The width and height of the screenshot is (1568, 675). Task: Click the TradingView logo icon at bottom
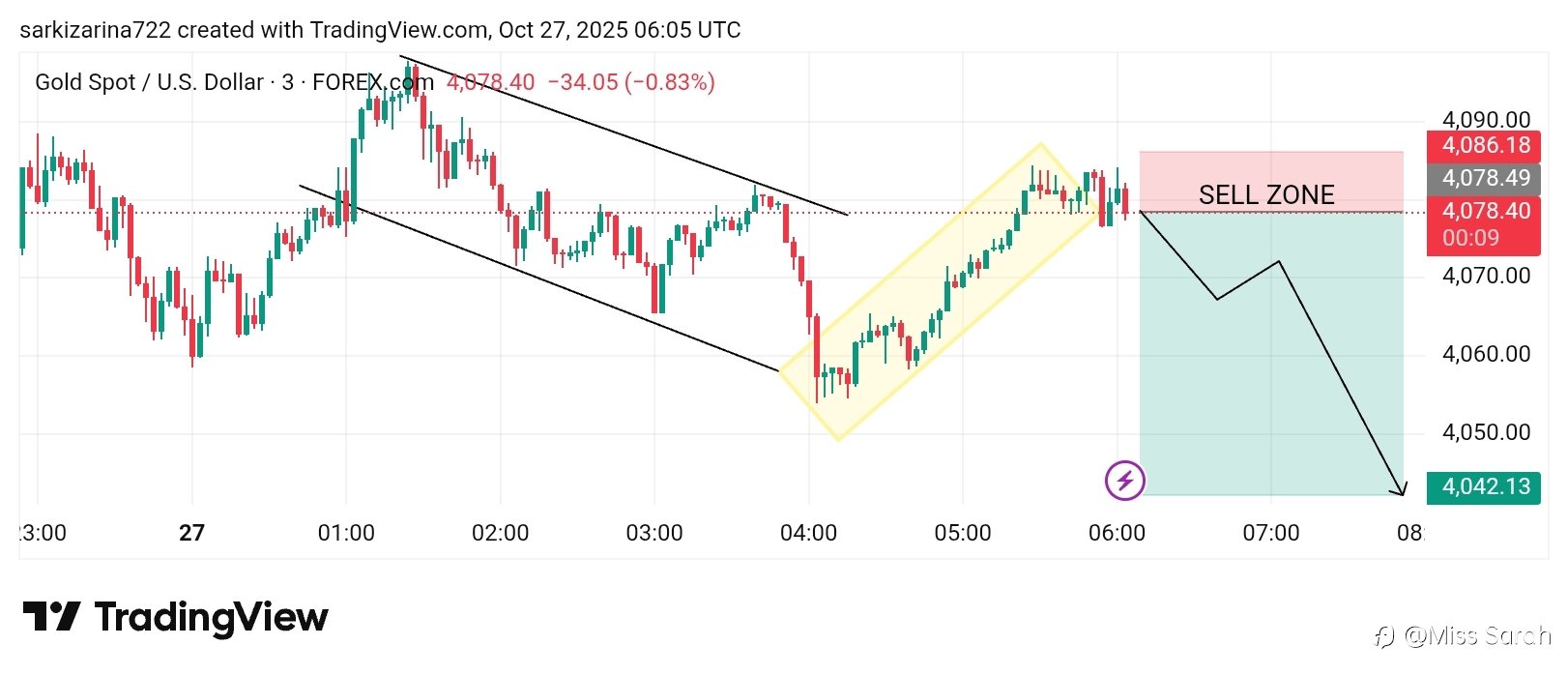point(51,617)
